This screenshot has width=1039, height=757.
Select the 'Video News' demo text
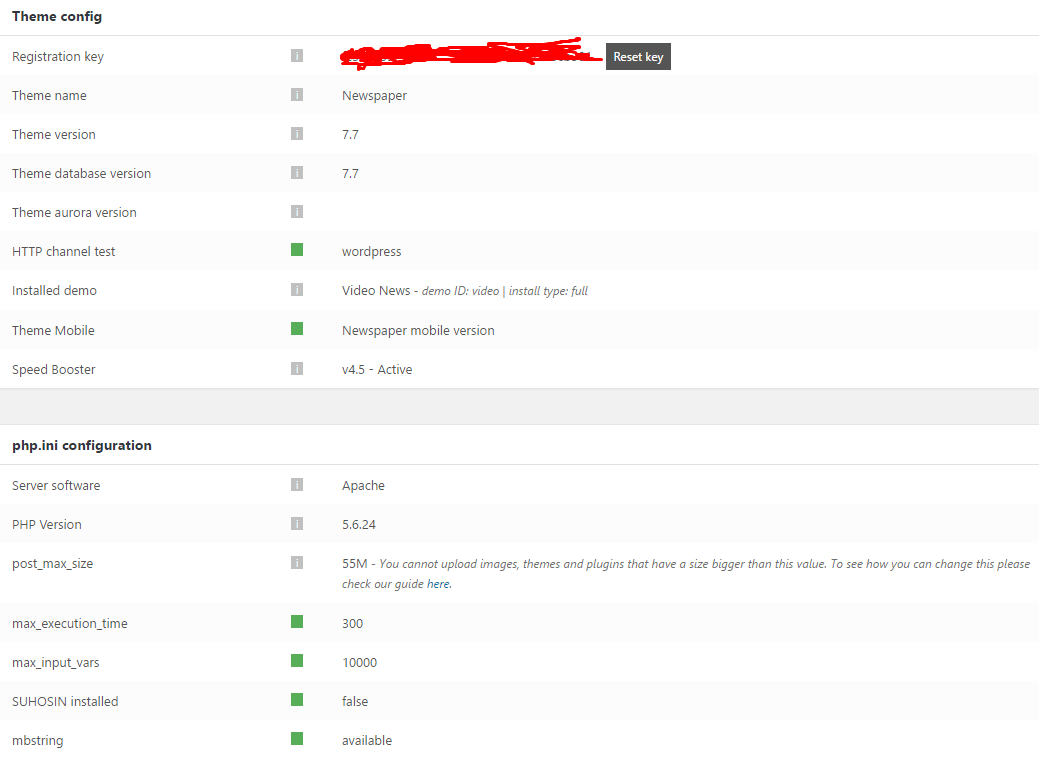point(376,290)
